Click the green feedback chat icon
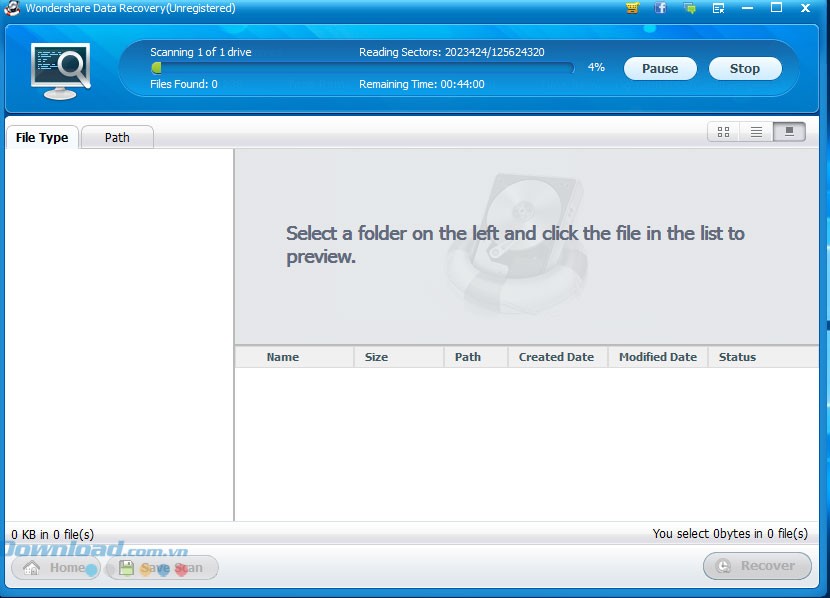 [689, 8]
